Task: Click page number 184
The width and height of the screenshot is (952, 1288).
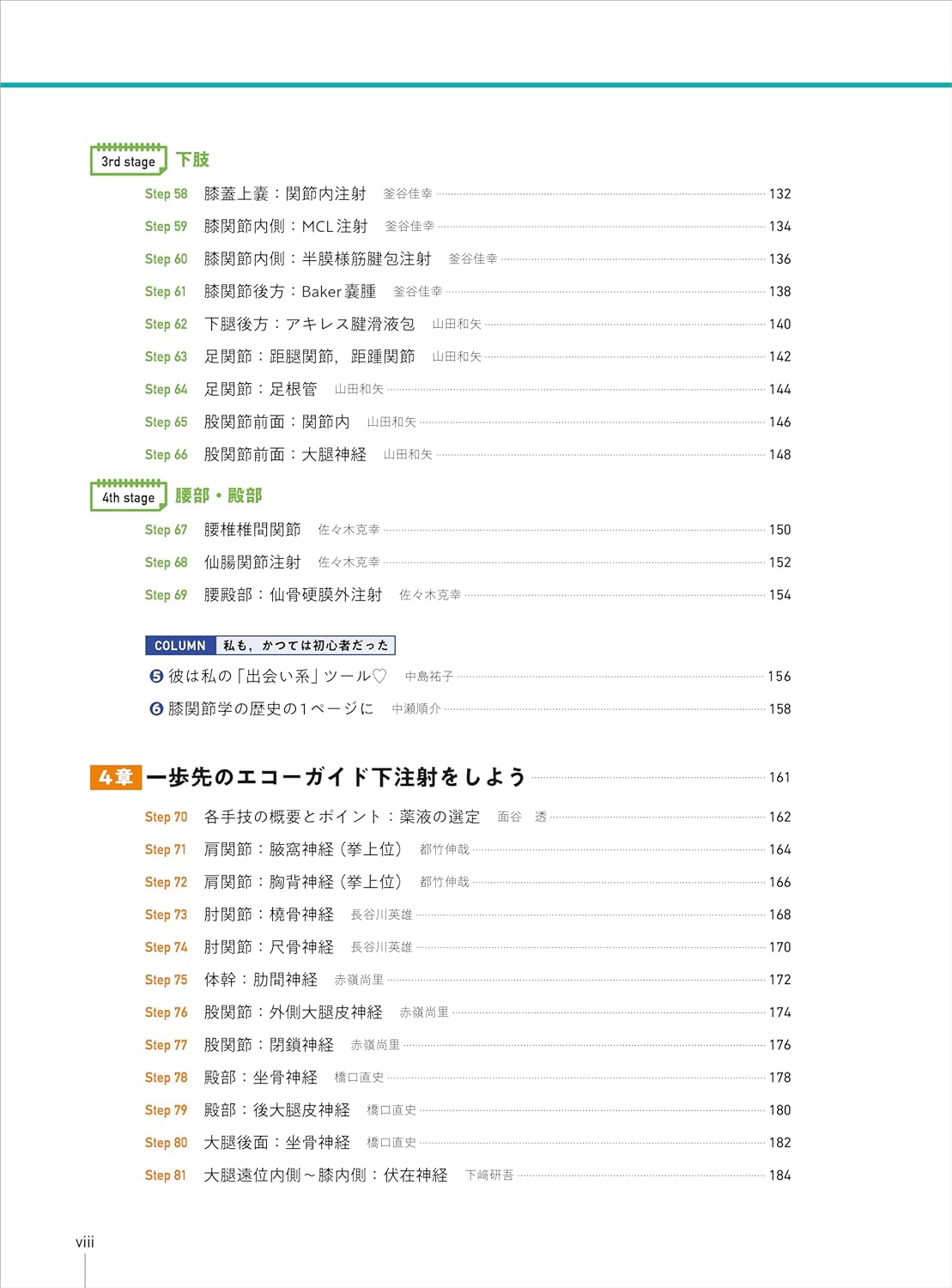Action: point(779,1176)
